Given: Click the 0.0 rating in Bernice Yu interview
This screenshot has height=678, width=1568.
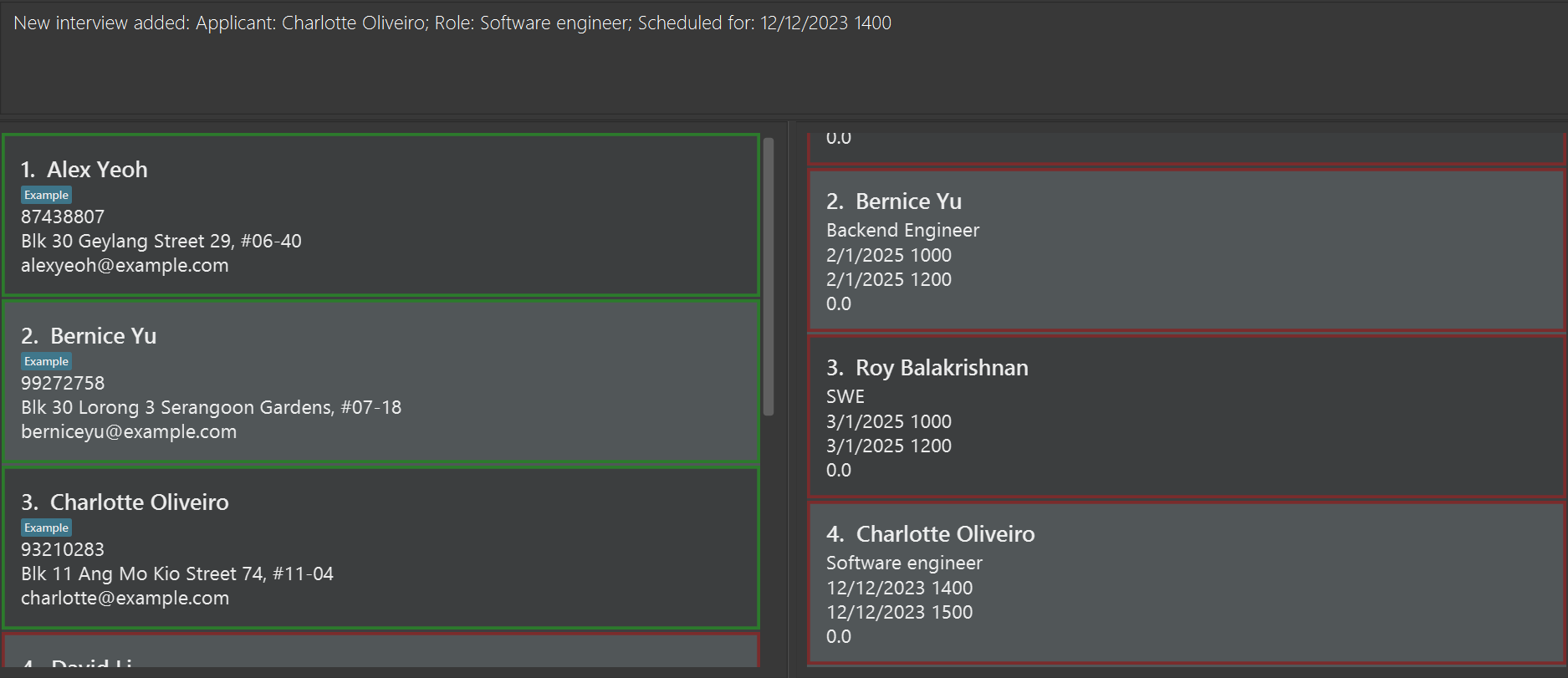Looking at the screenshot, I should click(x=839, y=303).
